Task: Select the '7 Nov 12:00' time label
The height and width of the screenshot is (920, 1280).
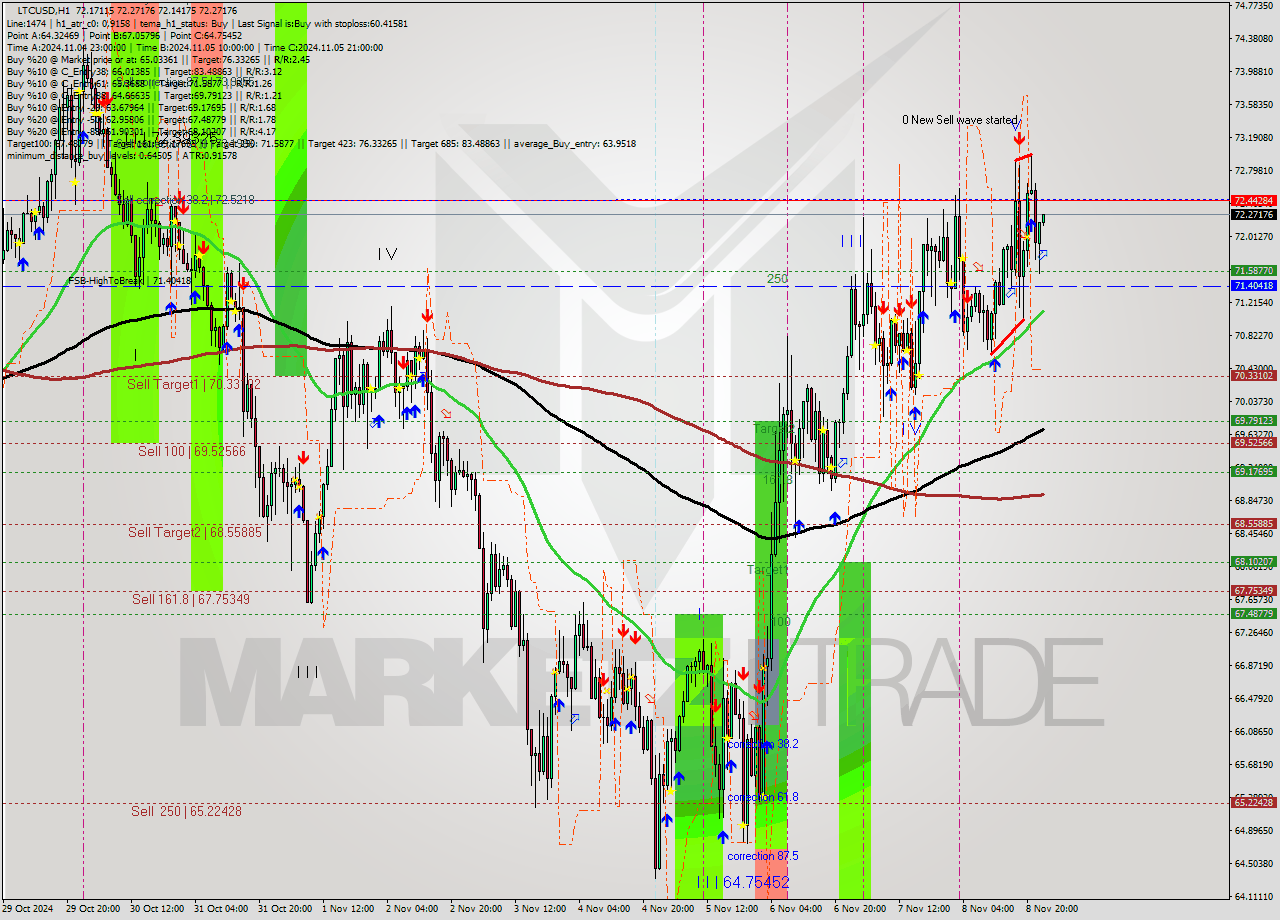Action: click(x=926, y=909)
